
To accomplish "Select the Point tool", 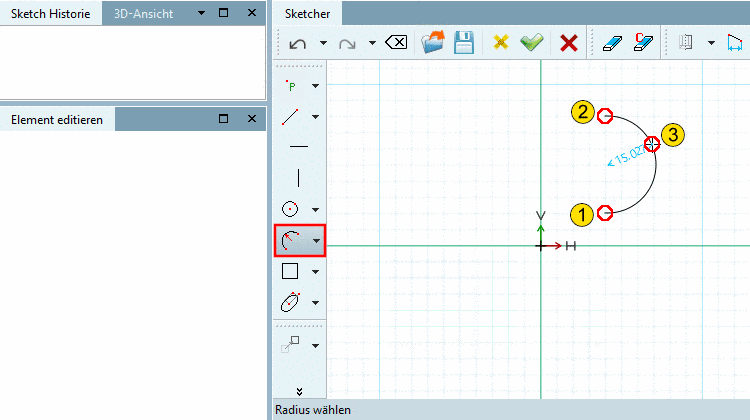I will click(x=291, y=86).
